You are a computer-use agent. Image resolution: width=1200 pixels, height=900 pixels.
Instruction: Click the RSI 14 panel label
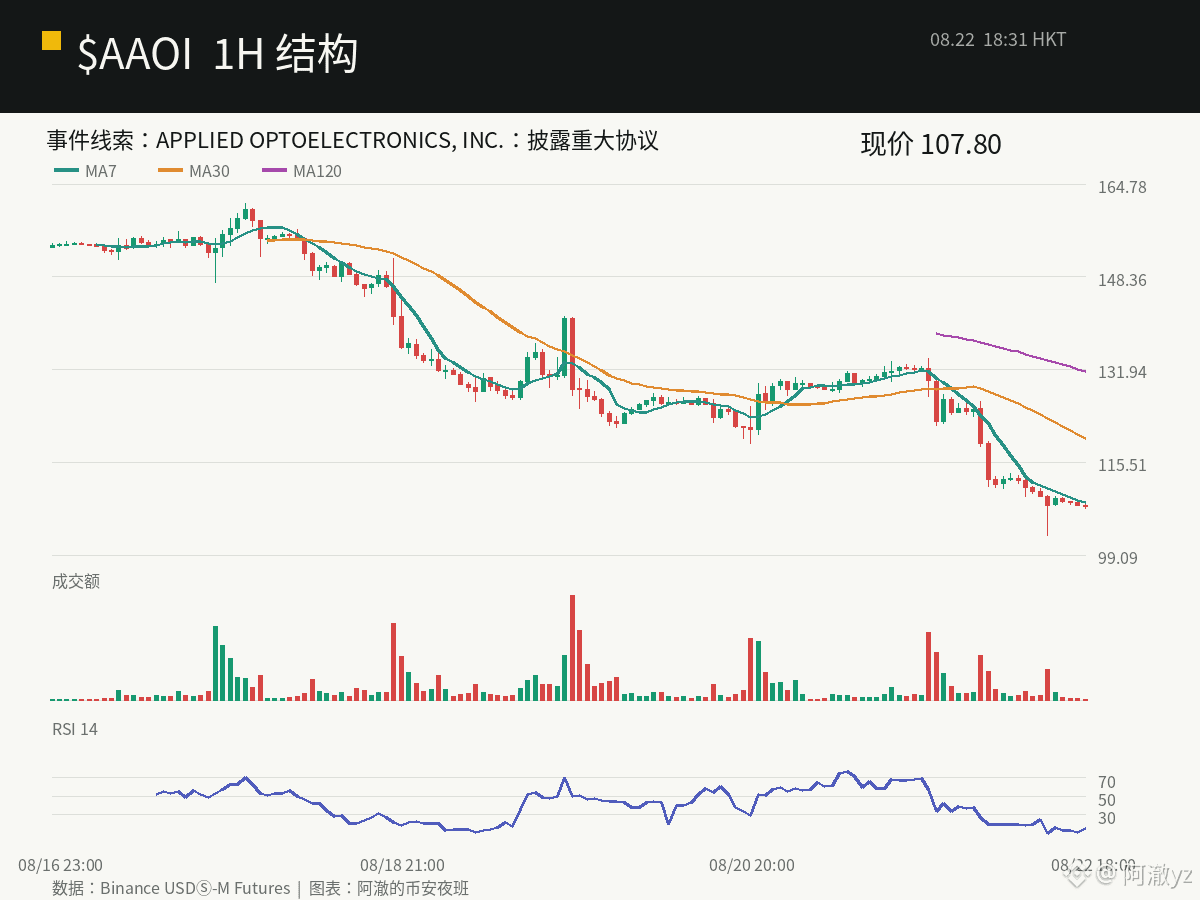click(x=75, y=729)
